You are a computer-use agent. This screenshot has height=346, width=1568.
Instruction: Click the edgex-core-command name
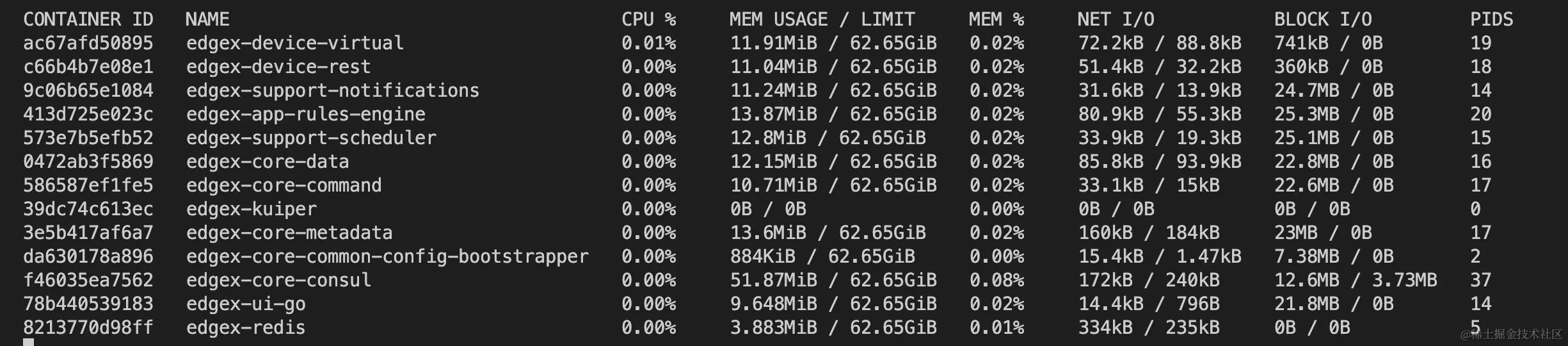click(x=284, y=185)
